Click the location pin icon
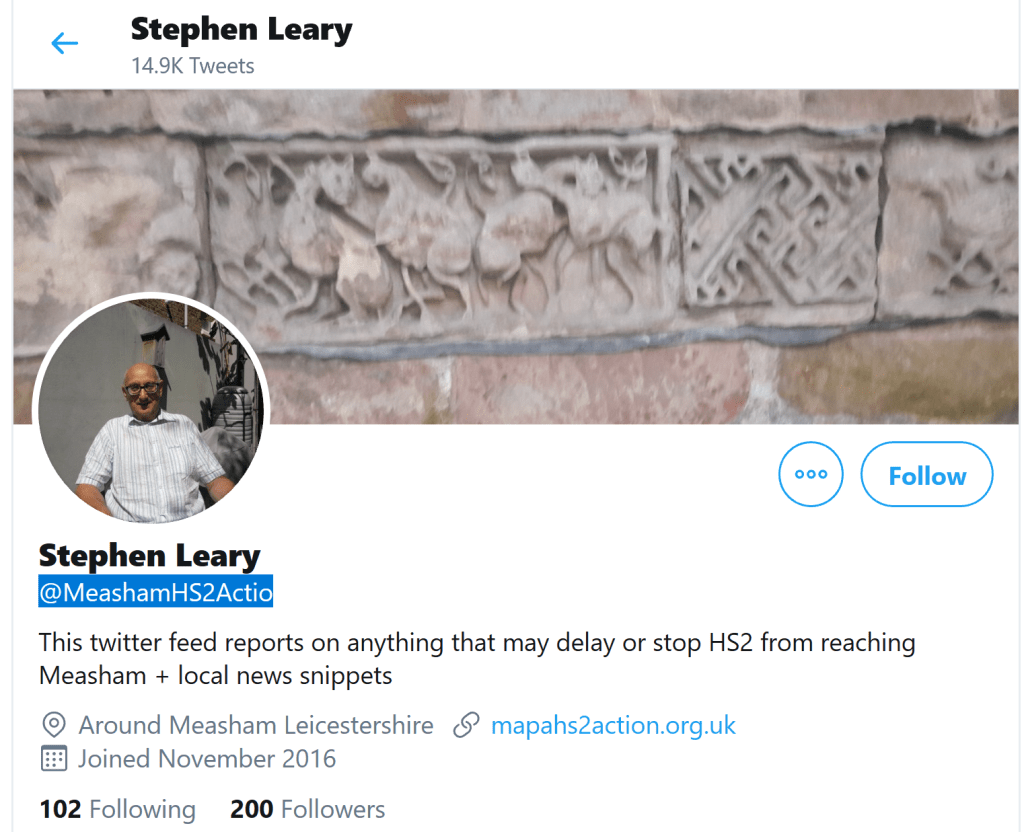 click(x=54, y=726)
